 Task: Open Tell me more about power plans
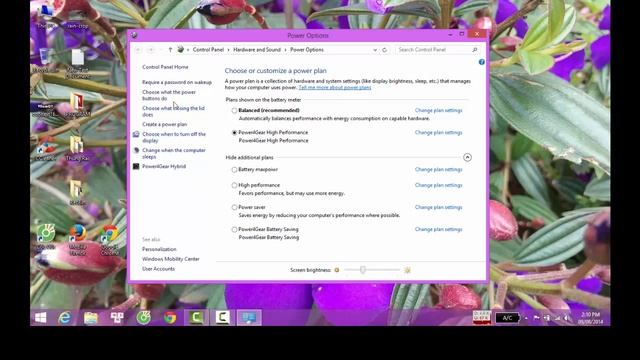[335, 87]
